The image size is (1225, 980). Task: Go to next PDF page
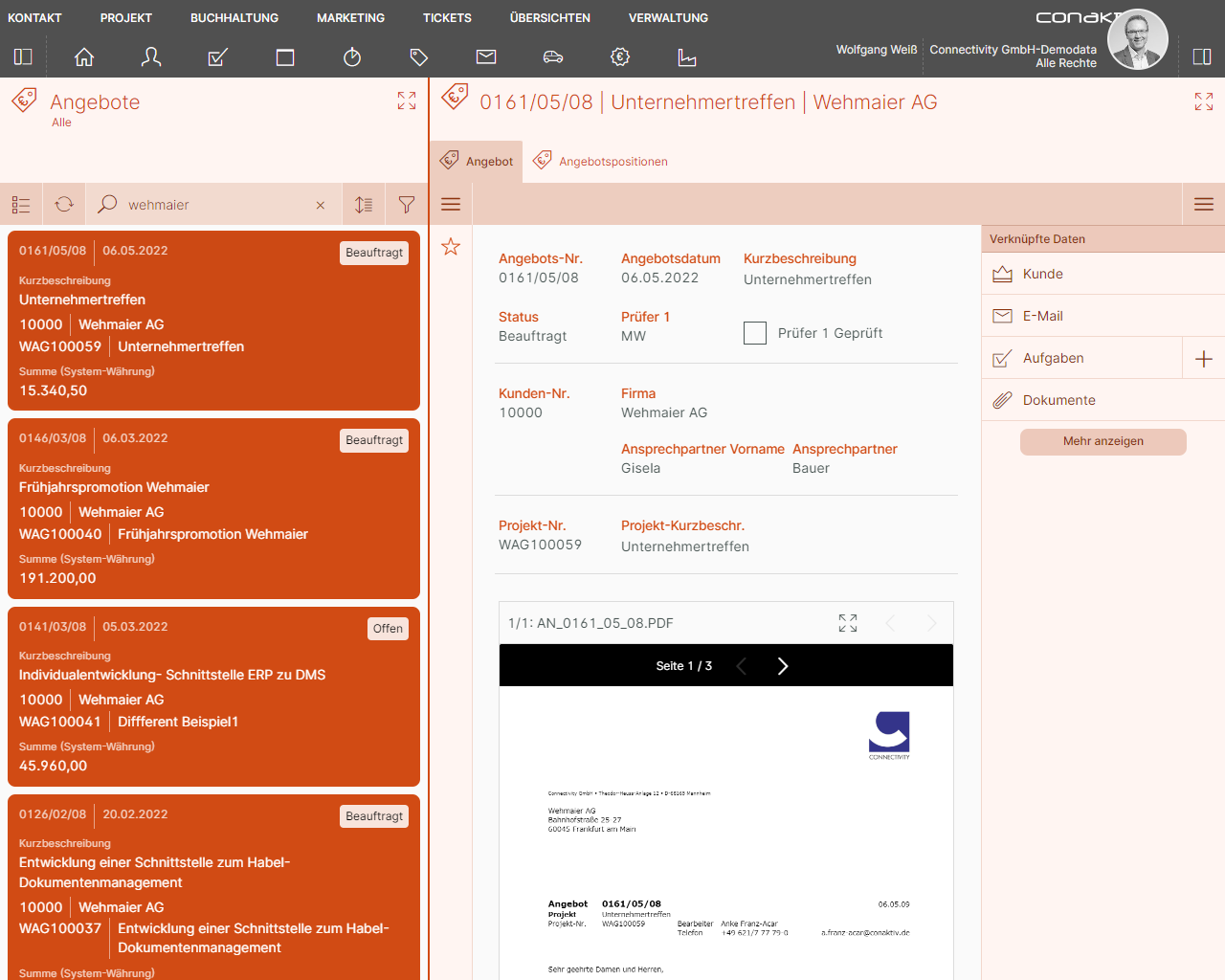[x=783, y=666]
